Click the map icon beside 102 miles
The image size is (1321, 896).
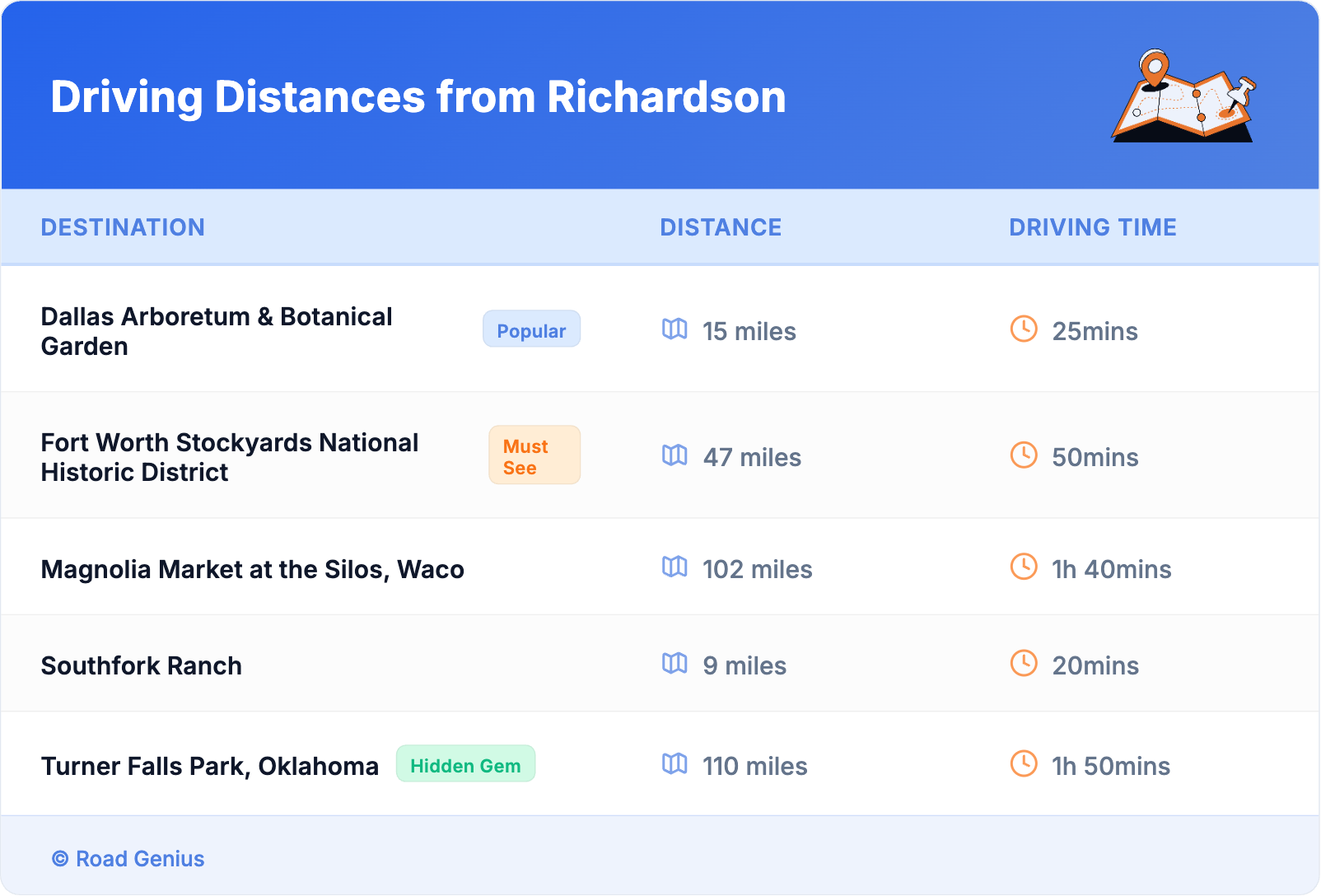675,567
